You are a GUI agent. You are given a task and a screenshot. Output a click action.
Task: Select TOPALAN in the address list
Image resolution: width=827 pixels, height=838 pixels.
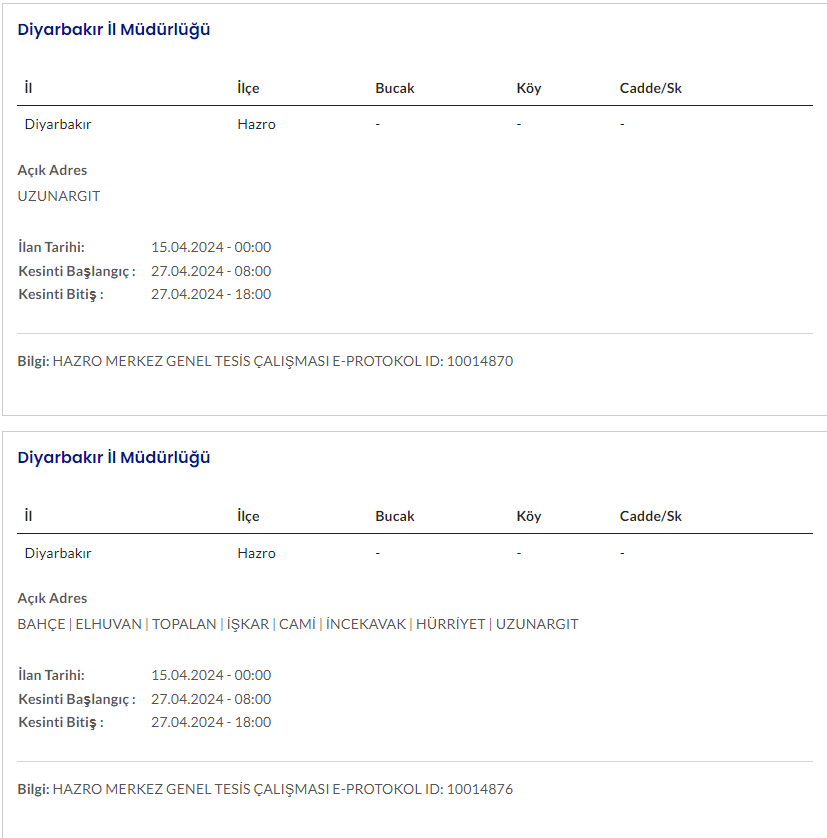184,624
